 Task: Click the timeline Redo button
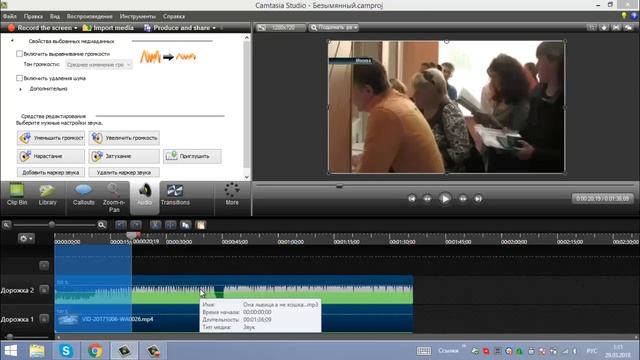pos(136,225)
